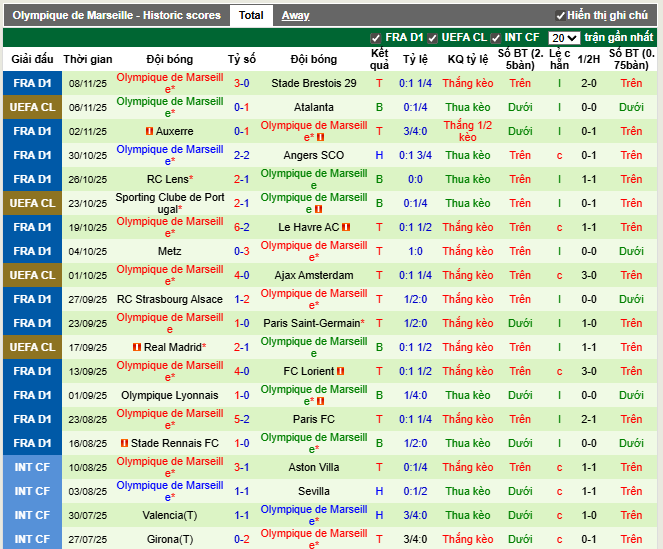Click Thắng 1/2 kèo result in Auxerre row
Screen dimensions: 663x549
[x=468, y=132]
